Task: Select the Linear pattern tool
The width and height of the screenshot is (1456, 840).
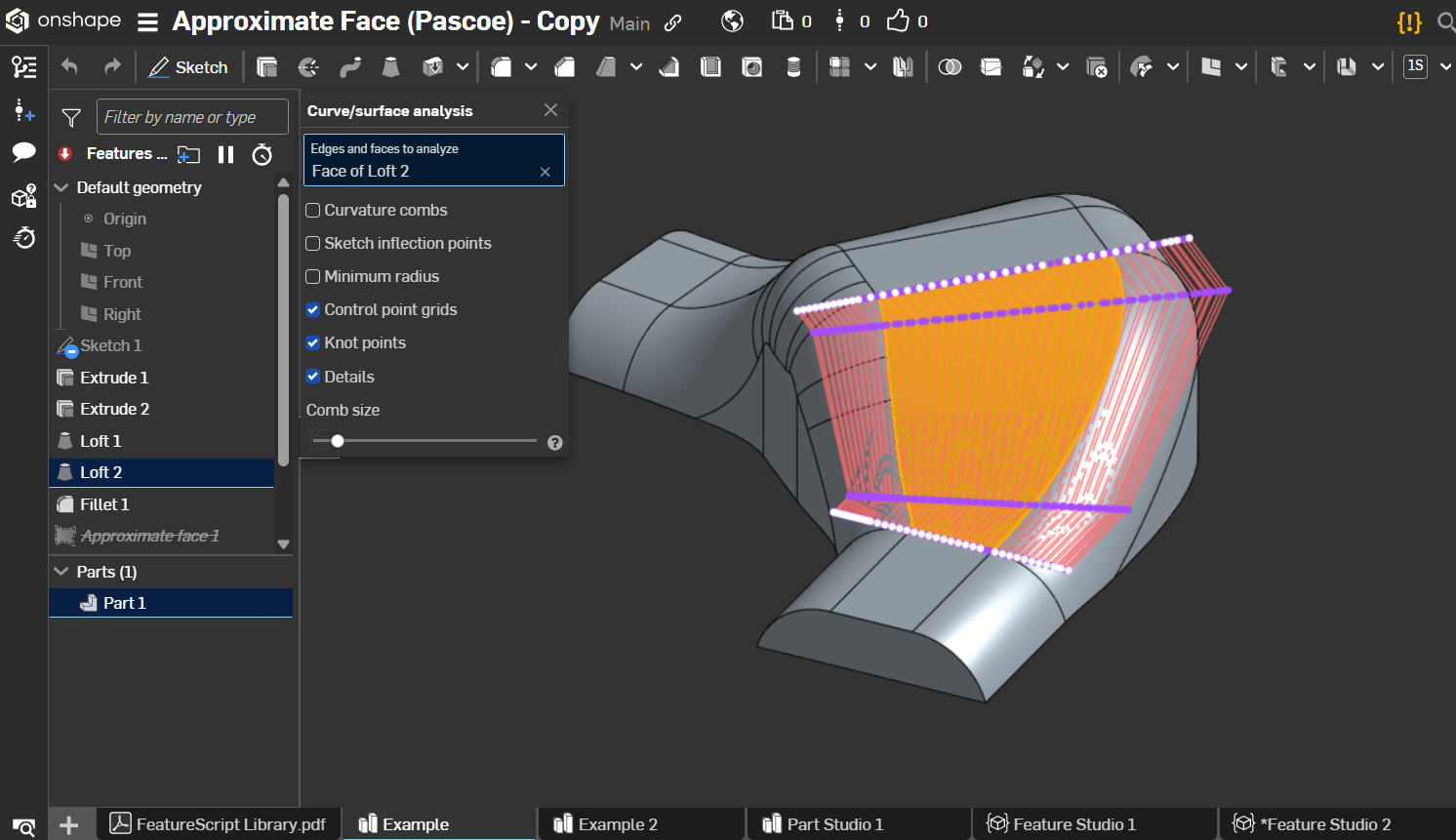Action: [839, 66]
